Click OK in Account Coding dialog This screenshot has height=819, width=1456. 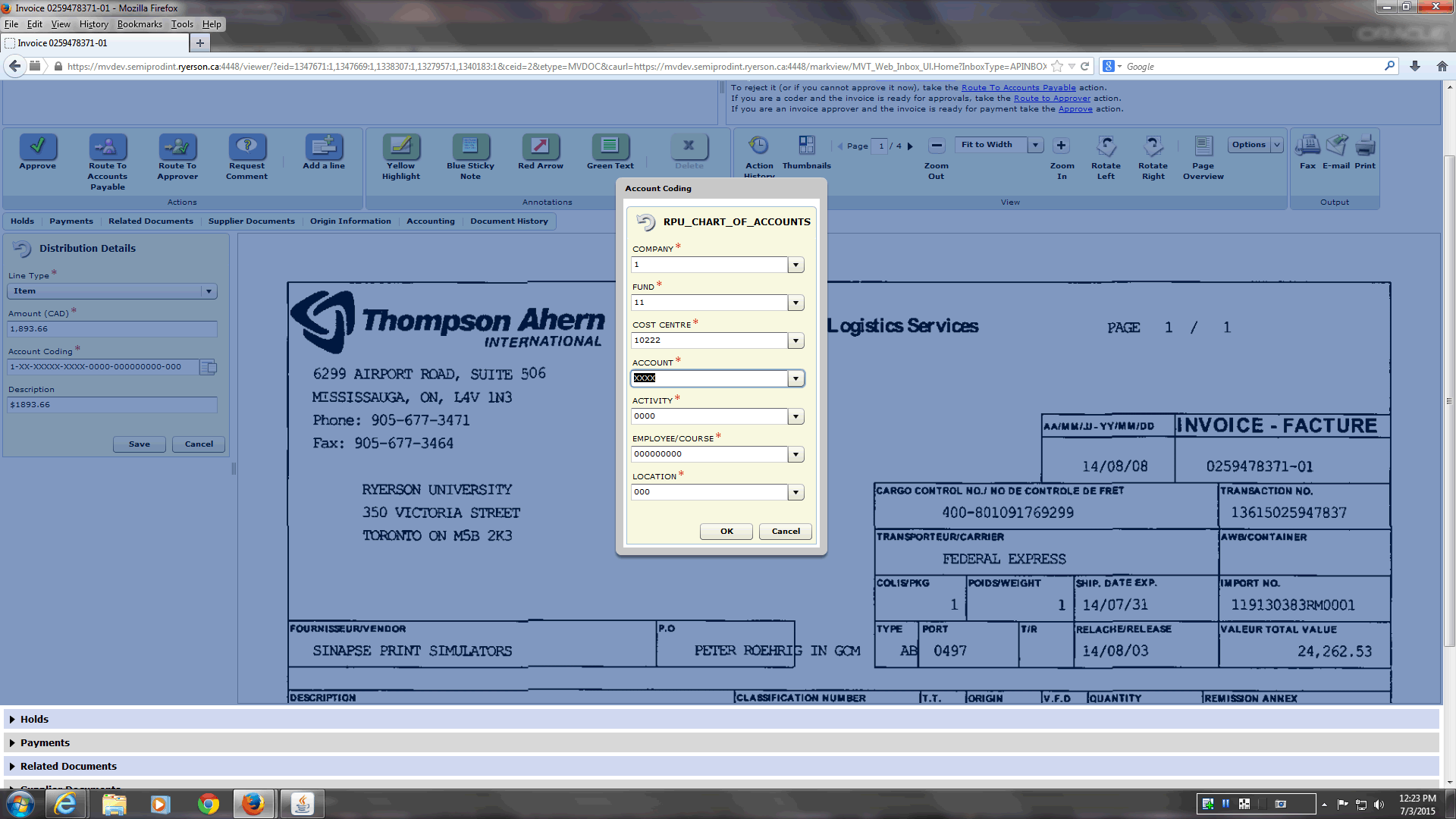pos(726,531)
